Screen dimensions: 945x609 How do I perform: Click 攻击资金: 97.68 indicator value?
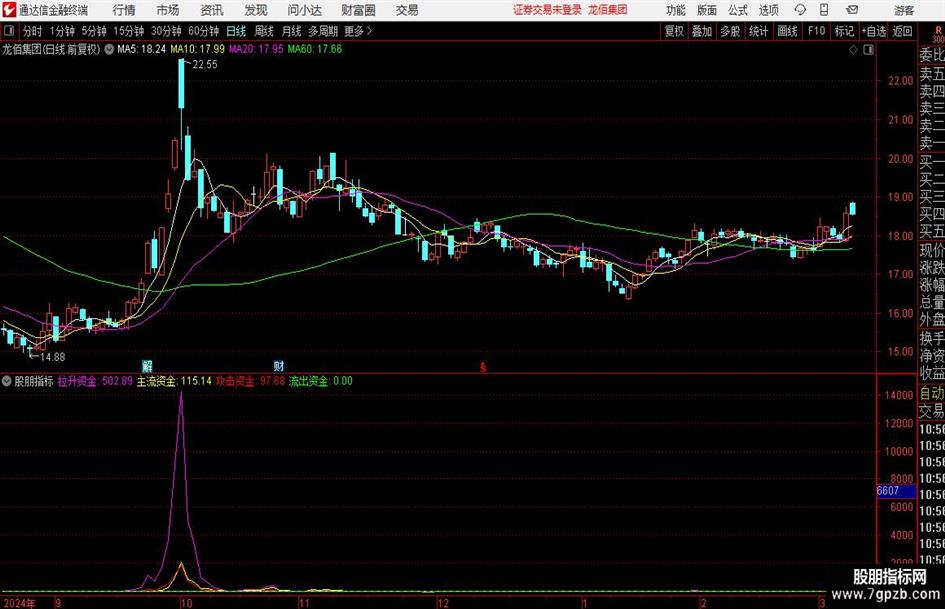click(x=251, y=381)
